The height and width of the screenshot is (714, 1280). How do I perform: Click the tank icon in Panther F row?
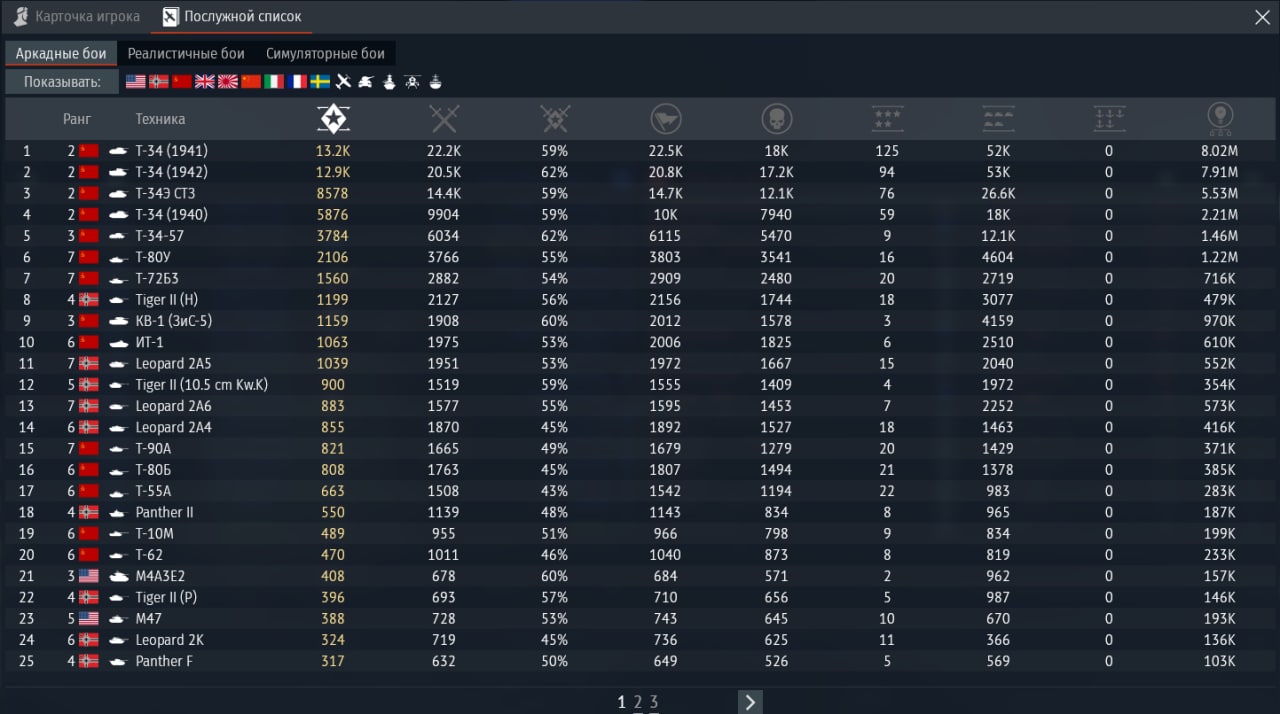tap(118, 661)
